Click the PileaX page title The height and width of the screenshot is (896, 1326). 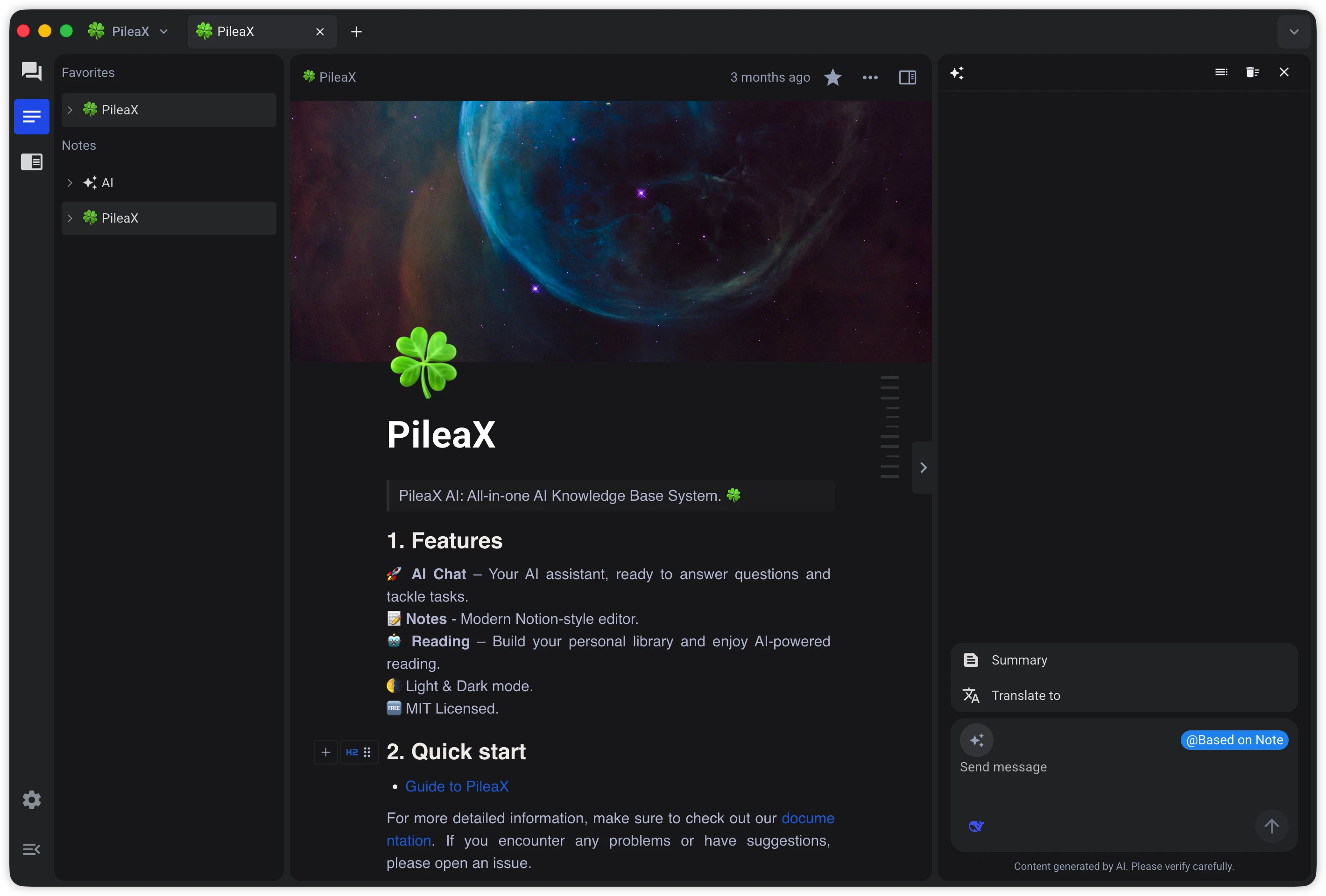pos(441,434)
